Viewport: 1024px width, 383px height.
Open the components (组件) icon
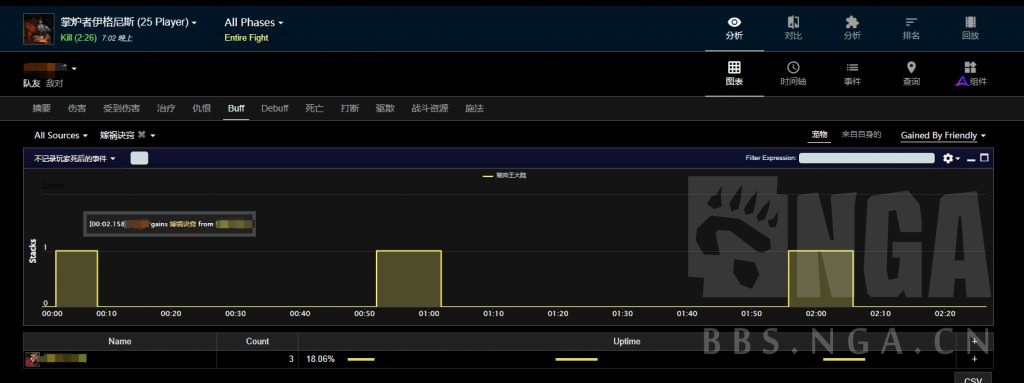(971, 74)
